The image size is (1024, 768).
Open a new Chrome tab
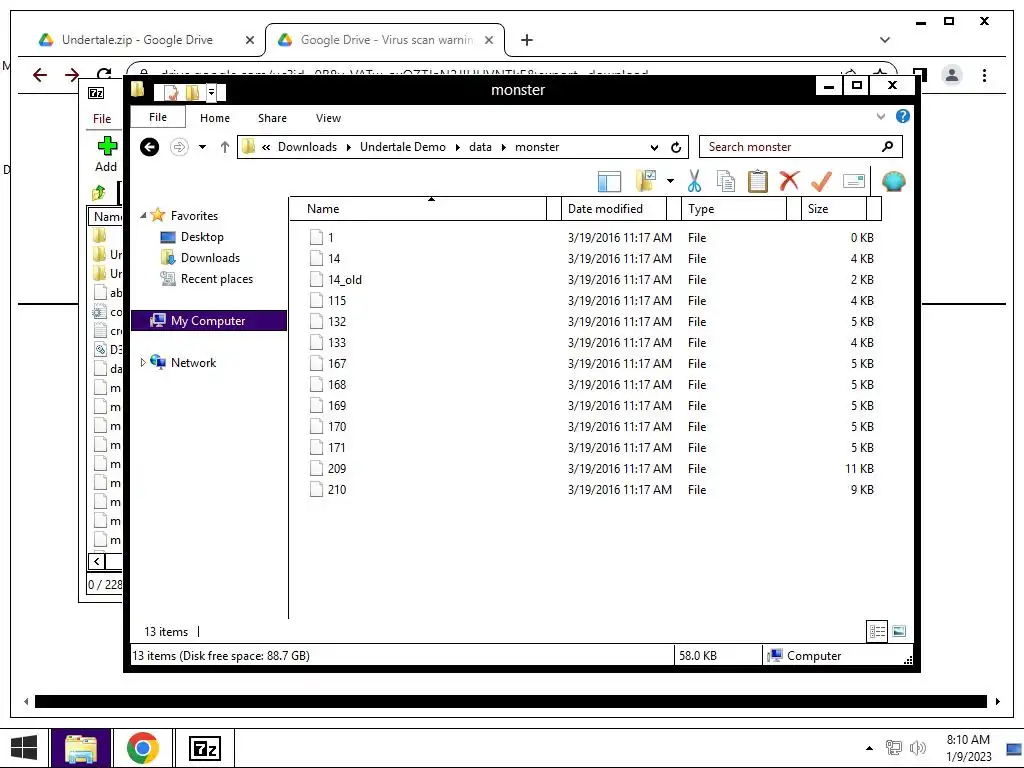[526, 40]
